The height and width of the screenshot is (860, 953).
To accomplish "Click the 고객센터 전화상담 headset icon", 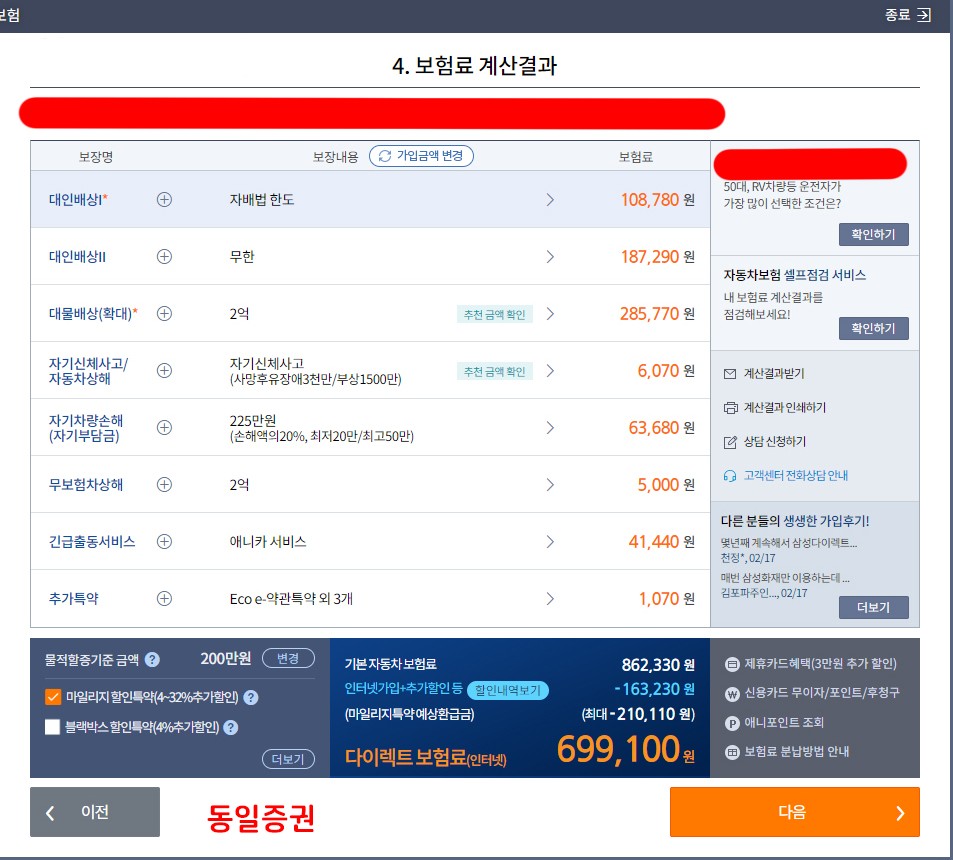I will [730, 476].
